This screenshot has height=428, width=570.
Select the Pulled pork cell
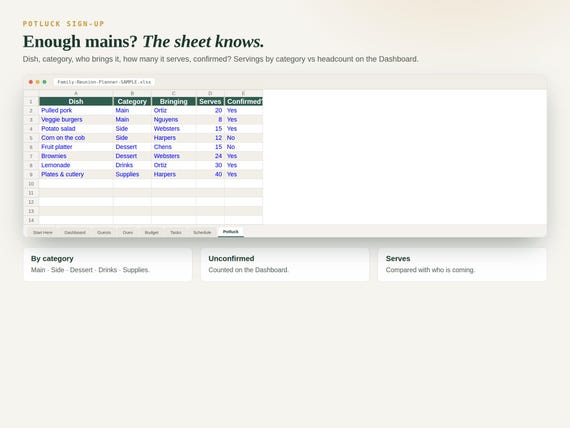tap(76, 111)
